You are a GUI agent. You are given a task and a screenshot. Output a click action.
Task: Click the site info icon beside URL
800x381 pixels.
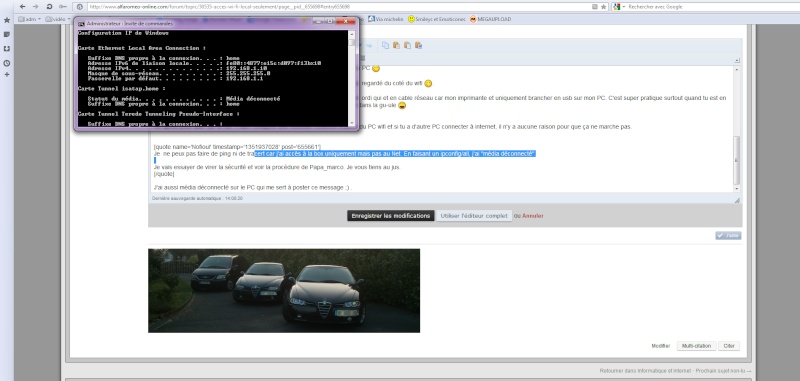(x=80, y=7)
